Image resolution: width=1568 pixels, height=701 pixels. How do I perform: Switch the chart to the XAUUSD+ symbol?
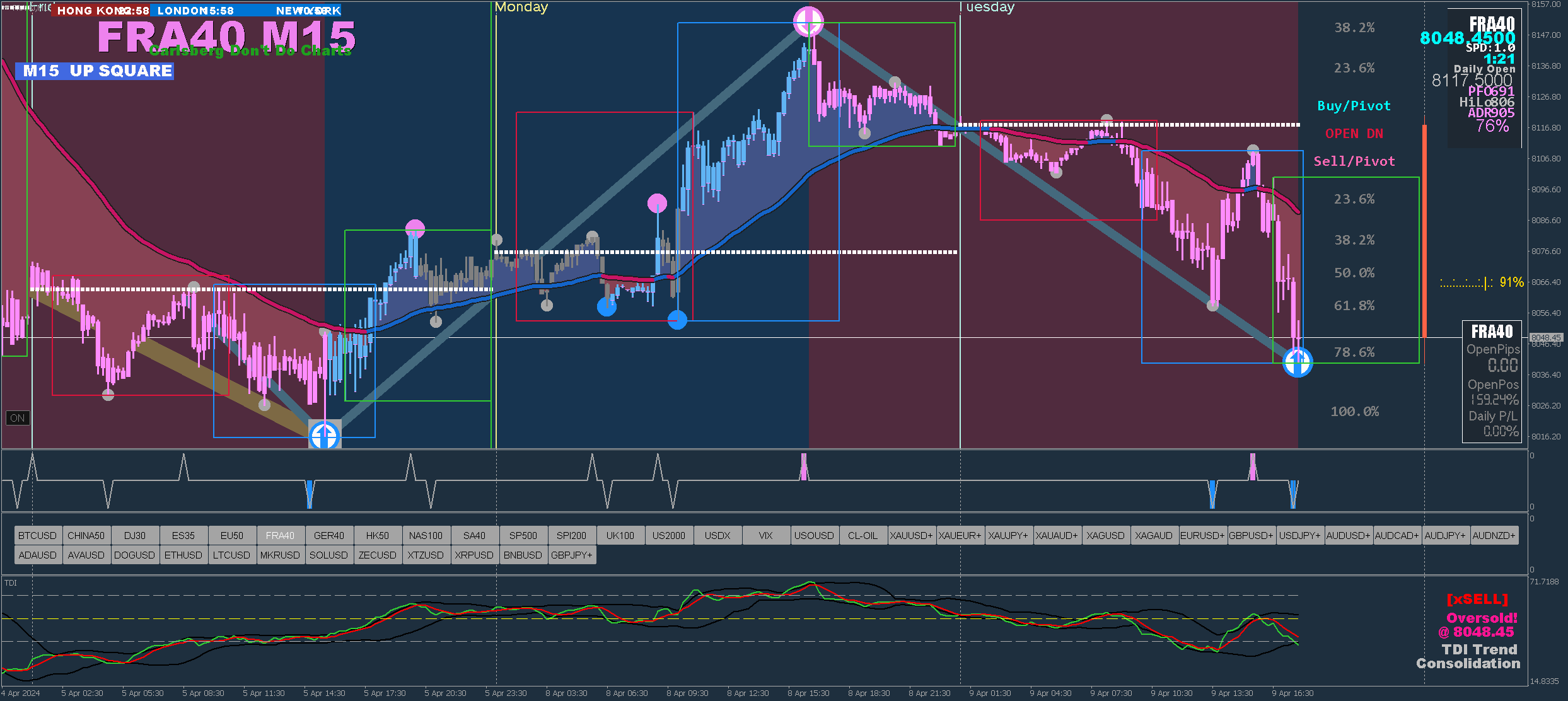tap(911, 535)
